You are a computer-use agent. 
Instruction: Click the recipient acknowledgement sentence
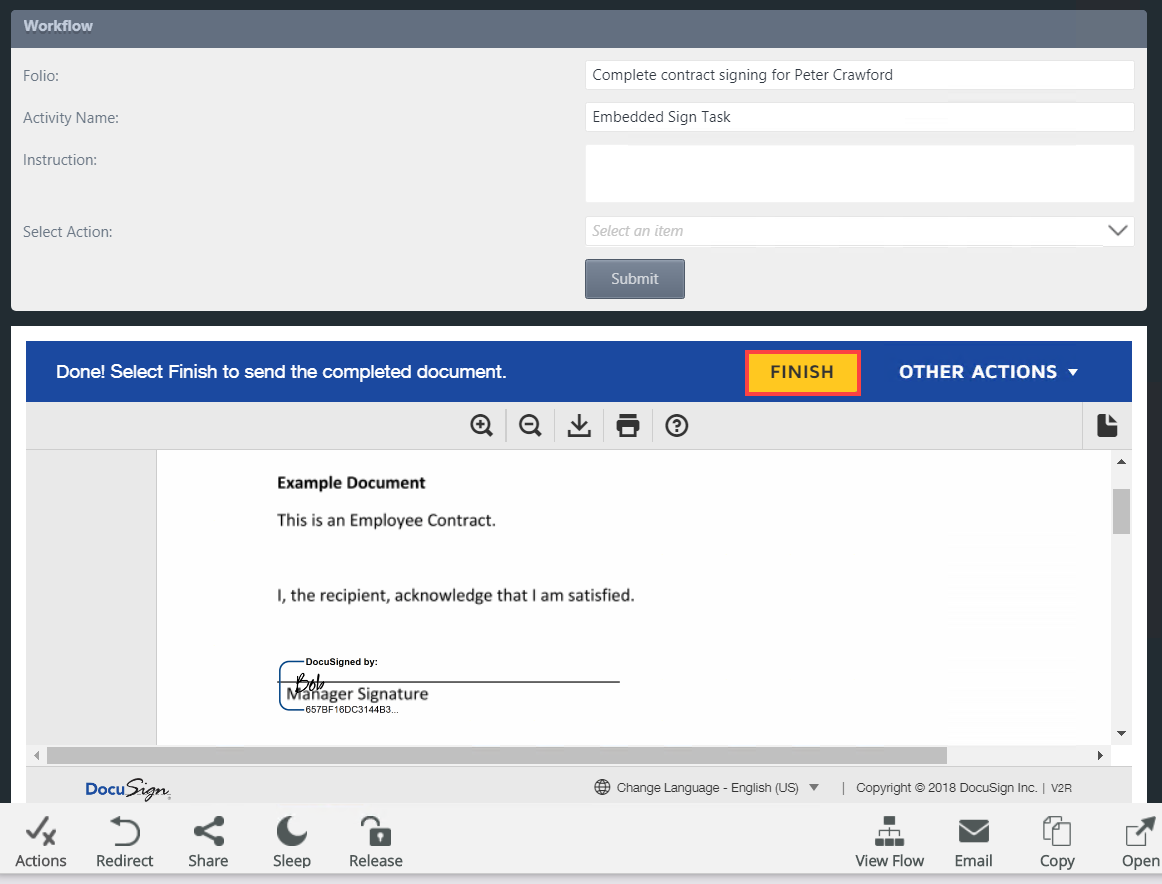456,596
